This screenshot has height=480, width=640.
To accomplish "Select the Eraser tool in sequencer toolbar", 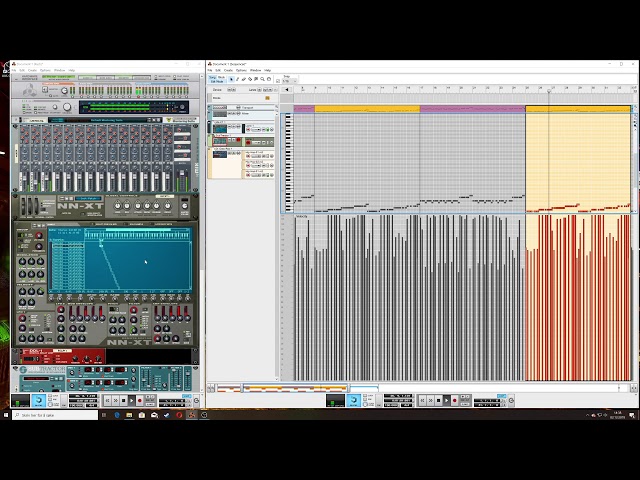I will (x=244, y=79).
